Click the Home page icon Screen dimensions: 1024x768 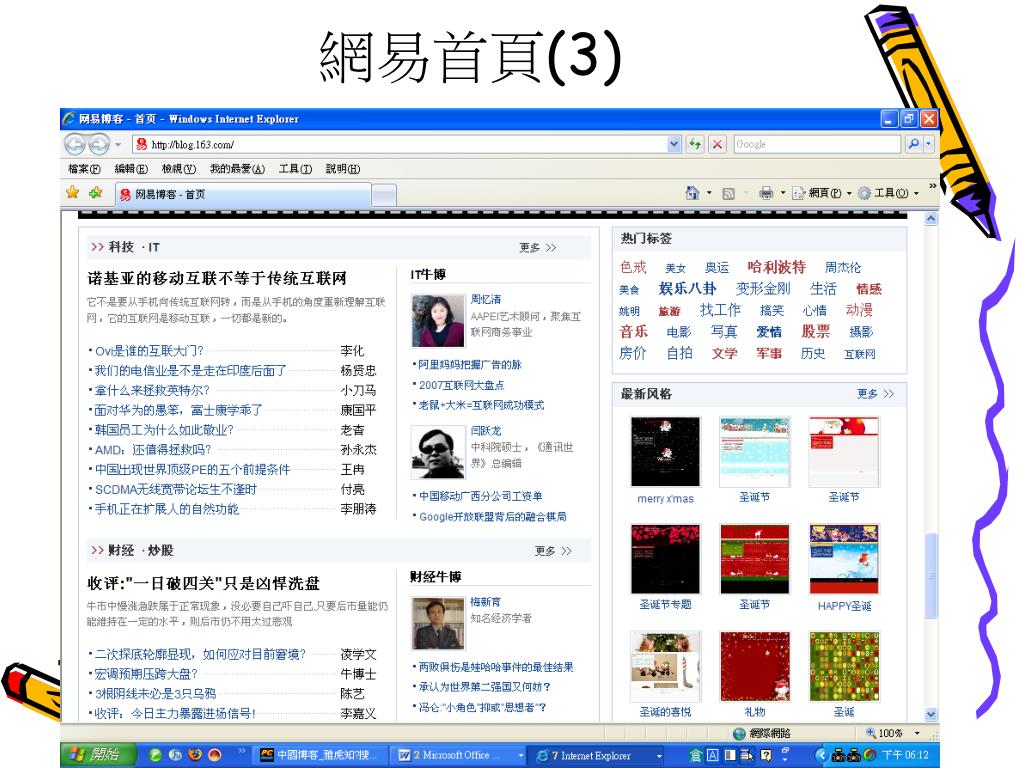tap(692, 193)
